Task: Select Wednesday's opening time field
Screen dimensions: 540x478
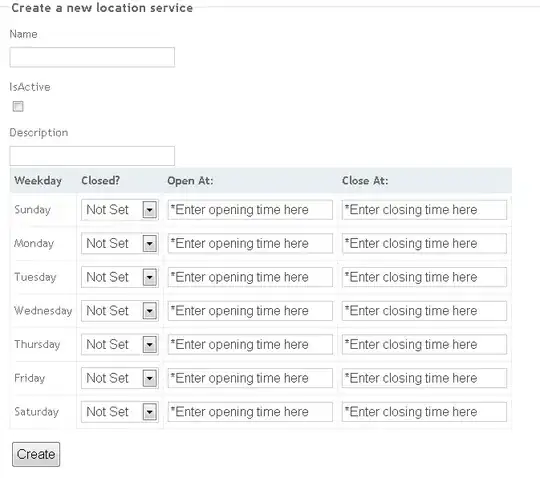Action: click(x=250, y=311)
